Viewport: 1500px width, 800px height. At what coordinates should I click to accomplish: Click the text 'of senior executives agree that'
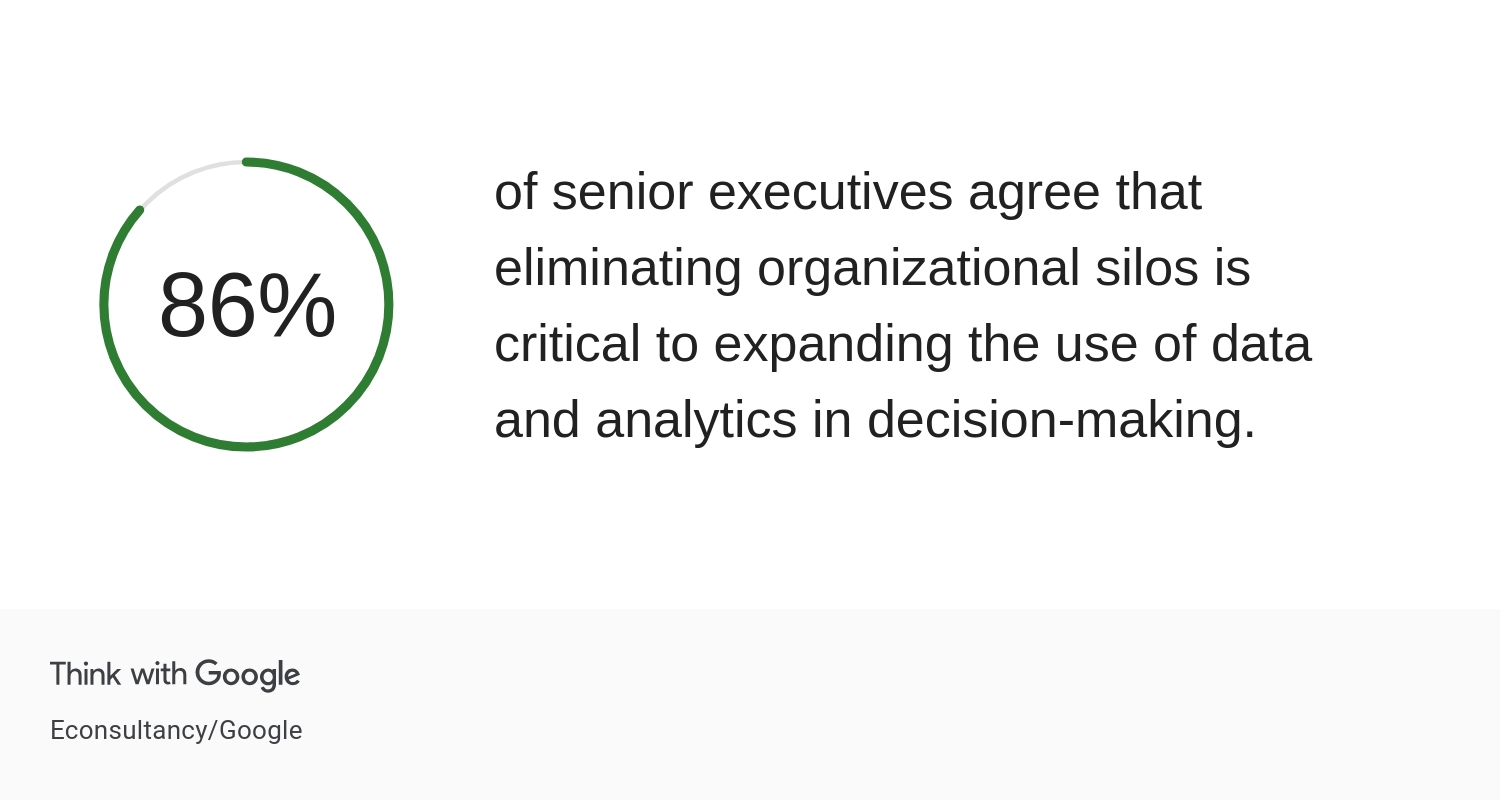point(848,192)
